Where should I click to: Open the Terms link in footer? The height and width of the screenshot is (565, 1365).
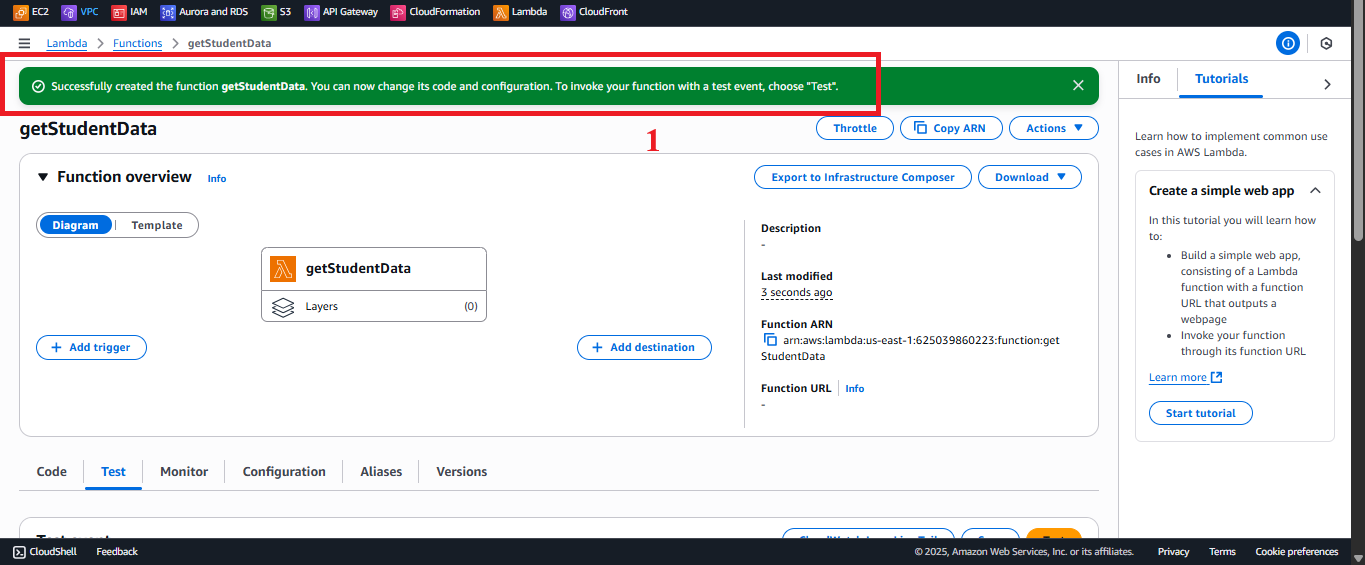coord(1222,551)
